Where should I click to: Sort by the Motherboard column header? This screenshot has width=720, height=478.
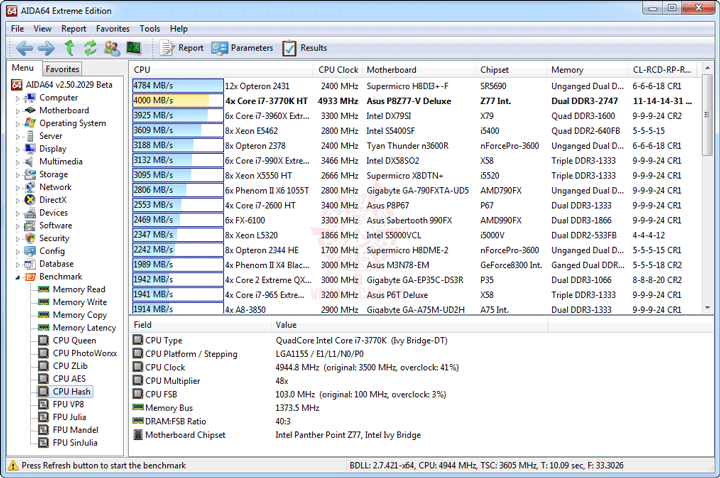pyautogui.click(x=419, y=70)
